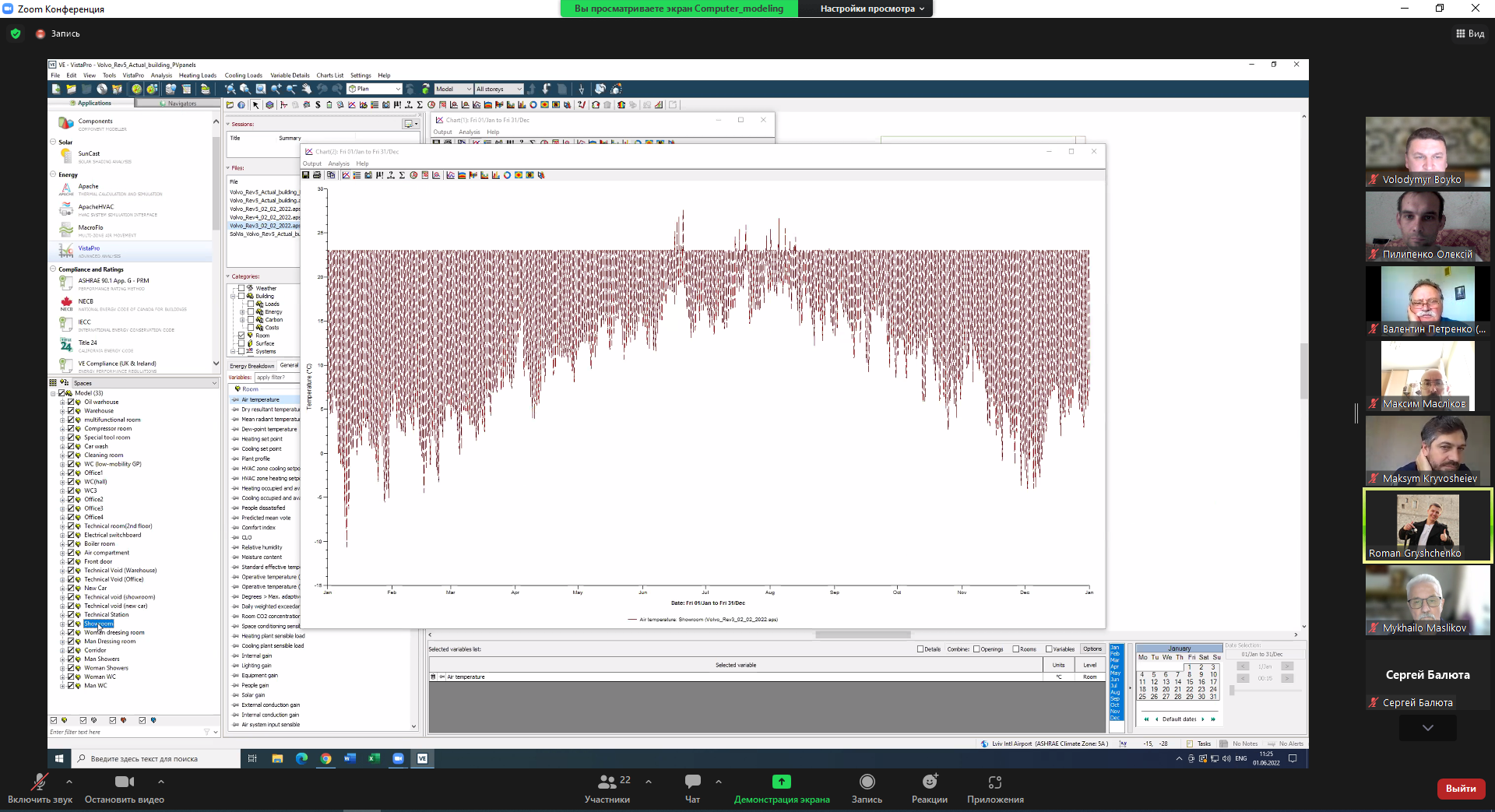Image resolution: width=1495 pixels, height=812 pixels.
Task: Click the print icon in Chart(2) toolbar
Action: pos(317,175)
